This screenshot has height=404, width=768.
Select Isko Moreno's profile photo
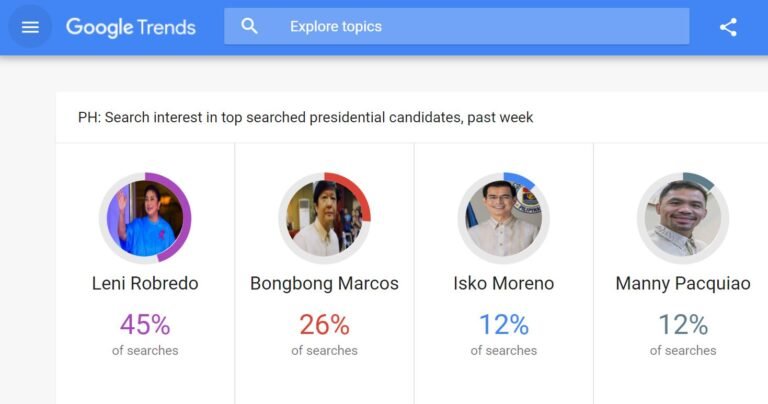click(504, 218)
